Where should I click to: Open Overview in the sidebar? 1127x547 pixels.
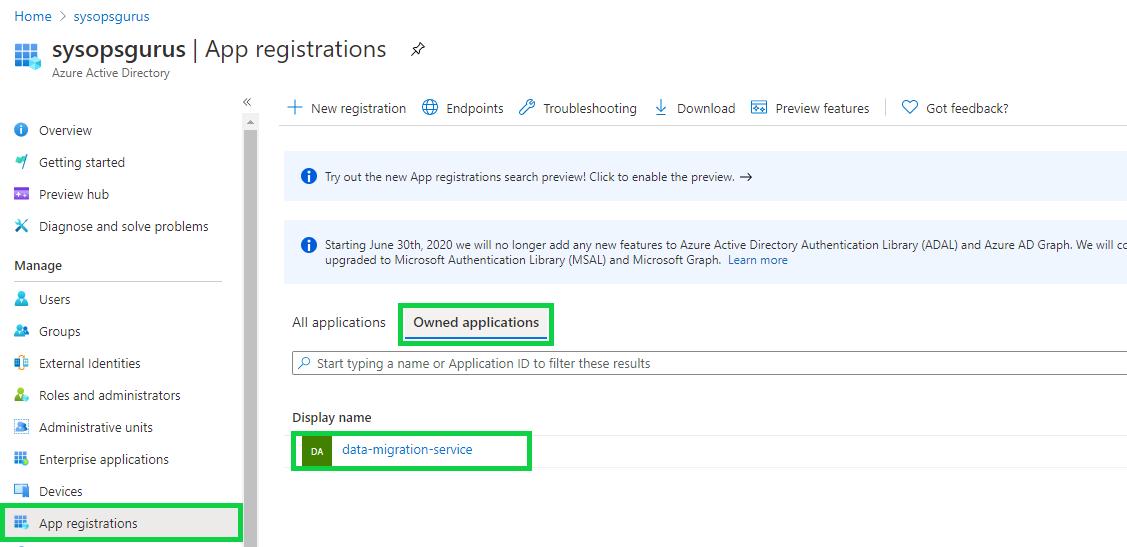tap(65, 131)
